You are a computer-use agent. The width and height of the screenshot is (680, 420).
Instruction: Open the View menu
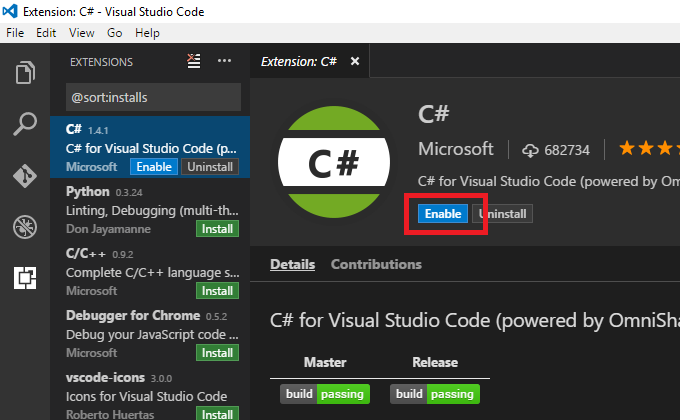point(82,33)
